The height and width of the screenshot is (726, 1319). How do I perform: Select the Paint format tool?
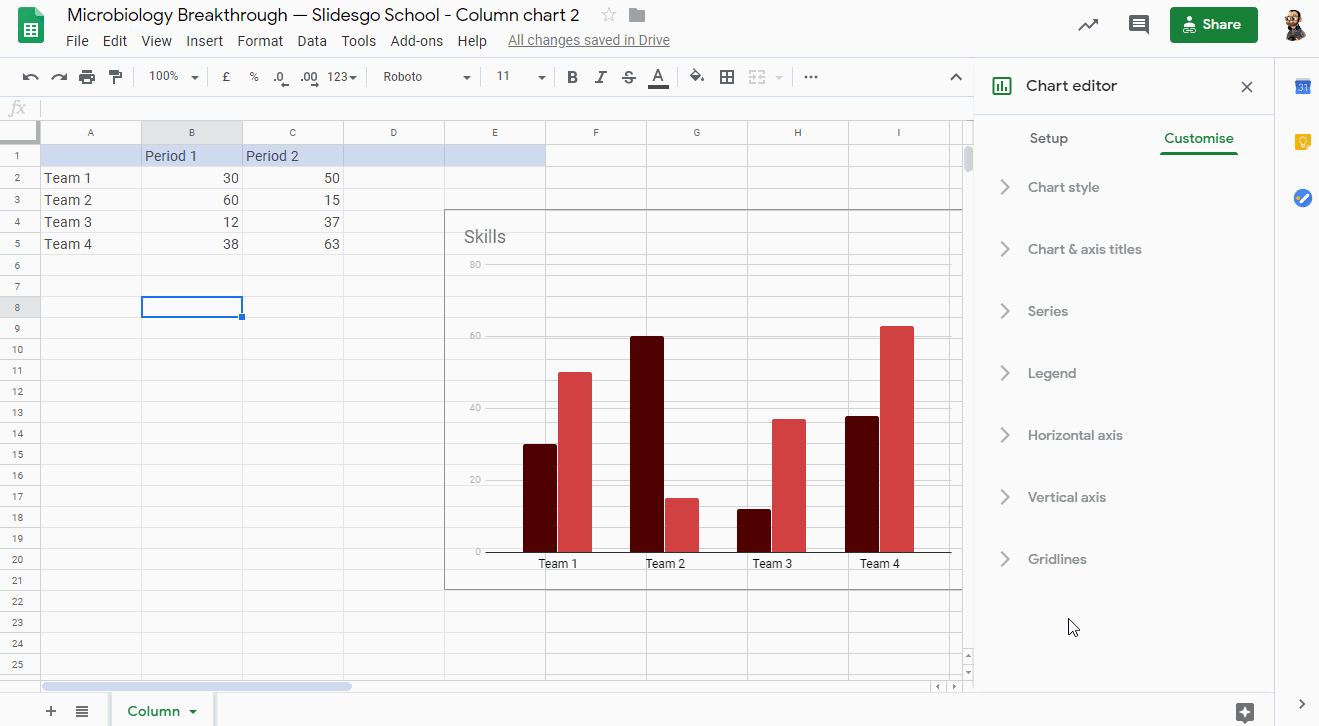tap(115, 77)
